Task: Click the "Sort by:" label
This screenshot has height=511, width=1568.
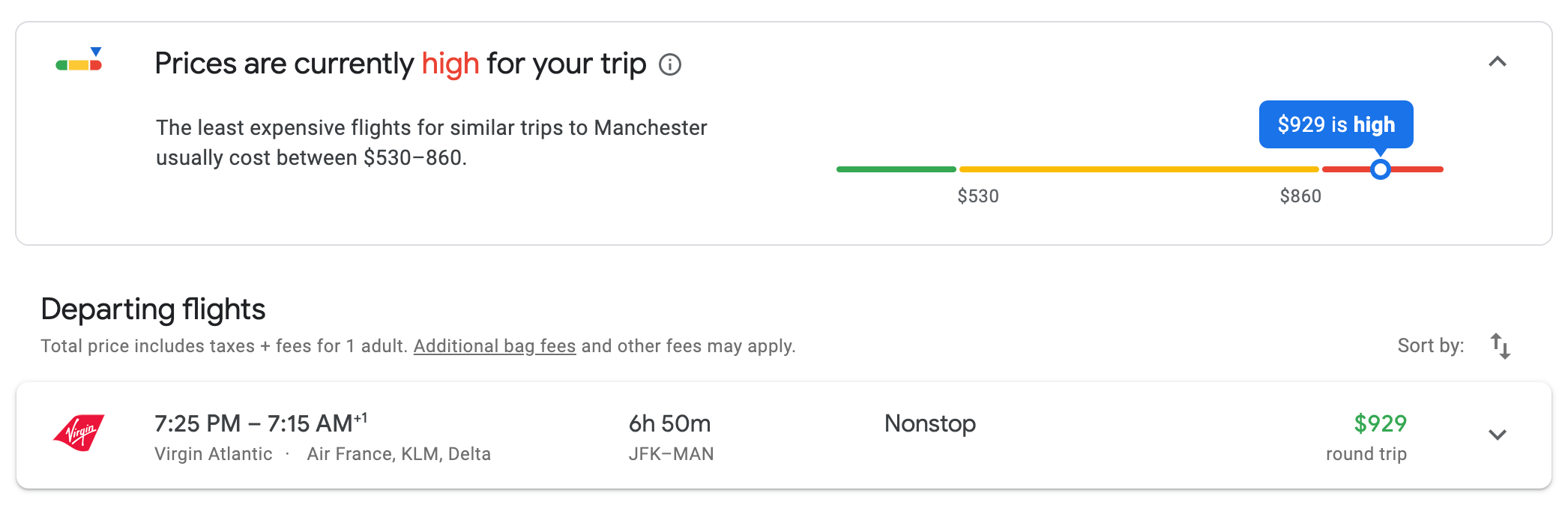Action: click(x=1430, y=346)
